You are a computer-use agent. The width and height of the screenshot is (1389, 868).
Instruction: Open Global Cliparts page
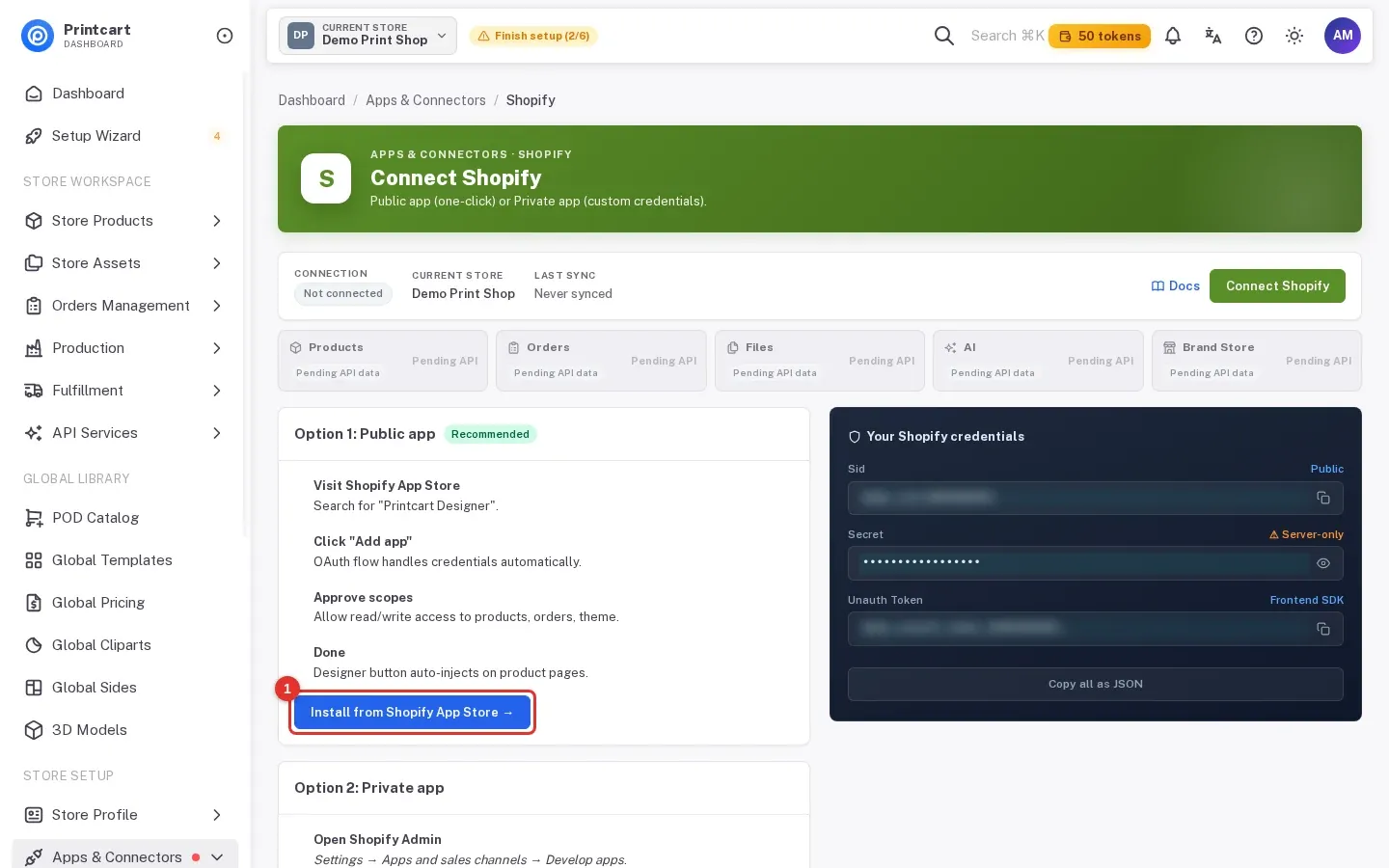click(124, 645)
